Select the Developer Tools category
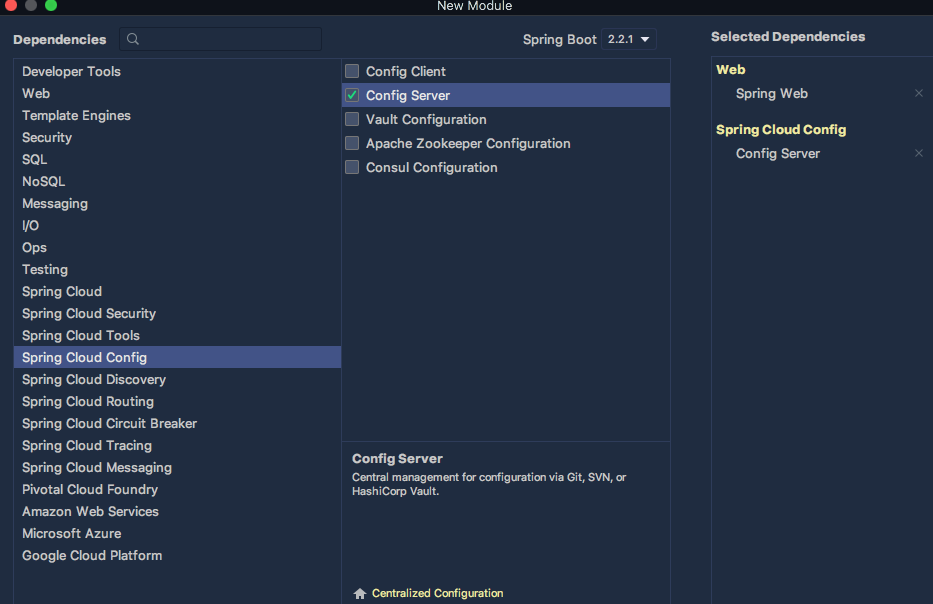The width and height of the screenshot is (933, 604). (x=177, y=71)
